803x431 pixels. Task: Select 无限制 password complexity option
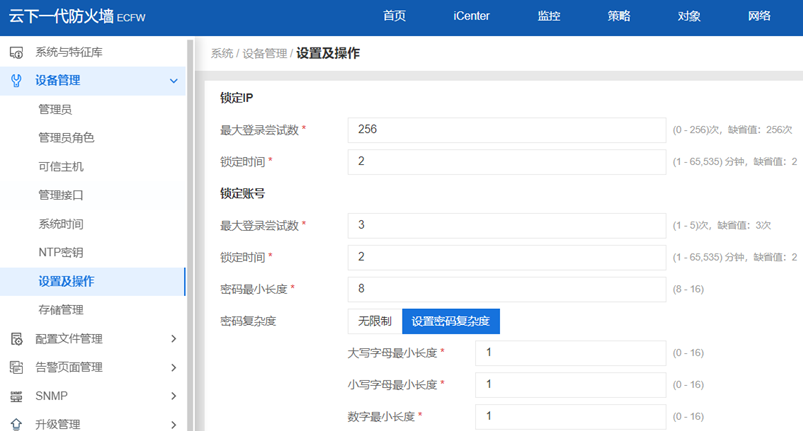(373, 321)
